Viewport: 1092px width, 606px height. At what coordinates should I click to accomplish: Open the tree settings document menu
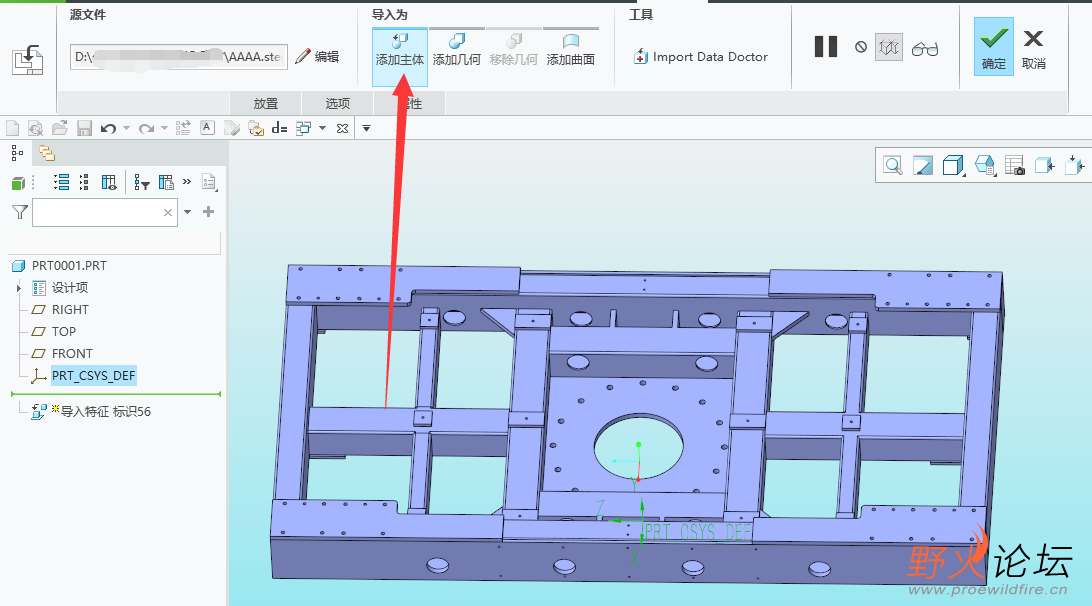point(209,182)
